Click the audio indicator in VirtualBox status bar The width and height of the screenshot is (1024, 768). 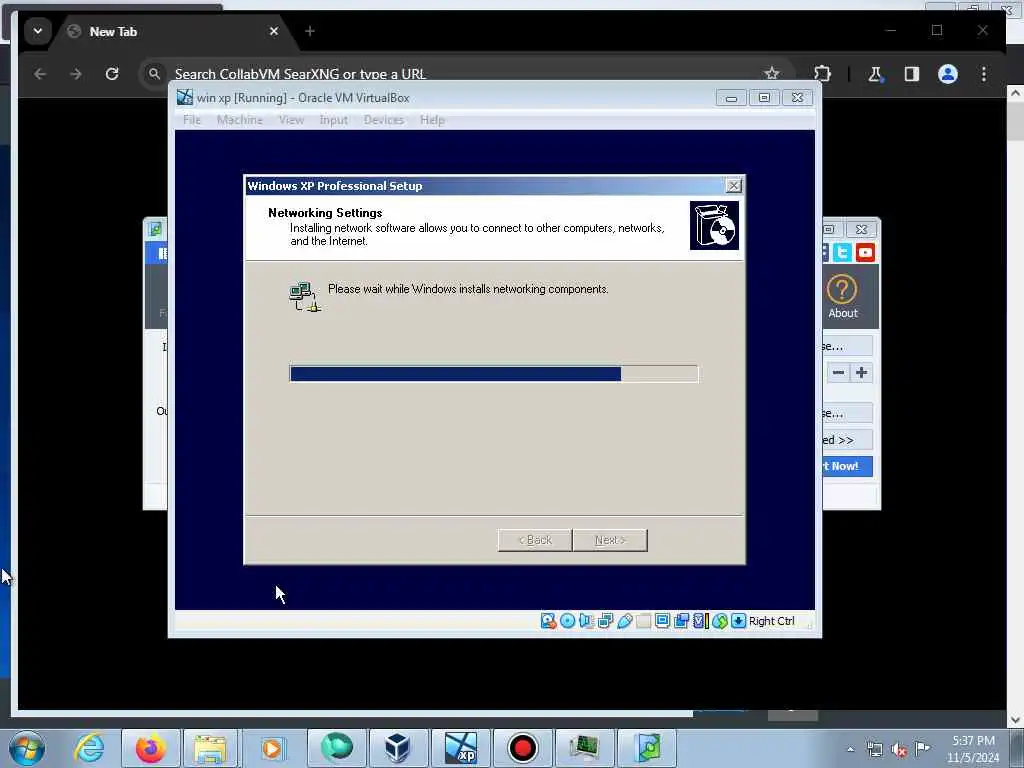pos(586,621)
